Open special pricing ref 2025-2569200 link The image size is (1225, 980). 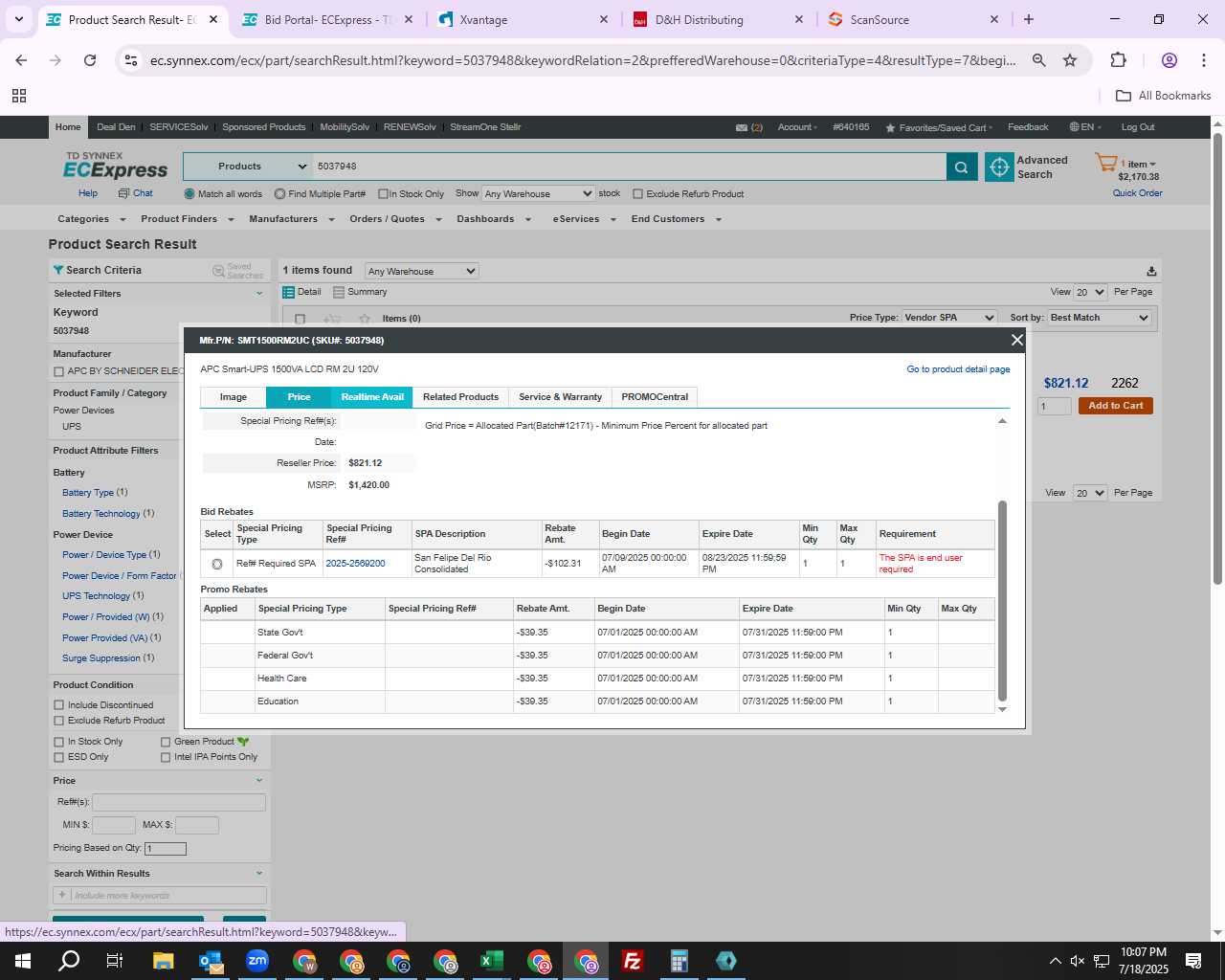click(x=355, y=564)
